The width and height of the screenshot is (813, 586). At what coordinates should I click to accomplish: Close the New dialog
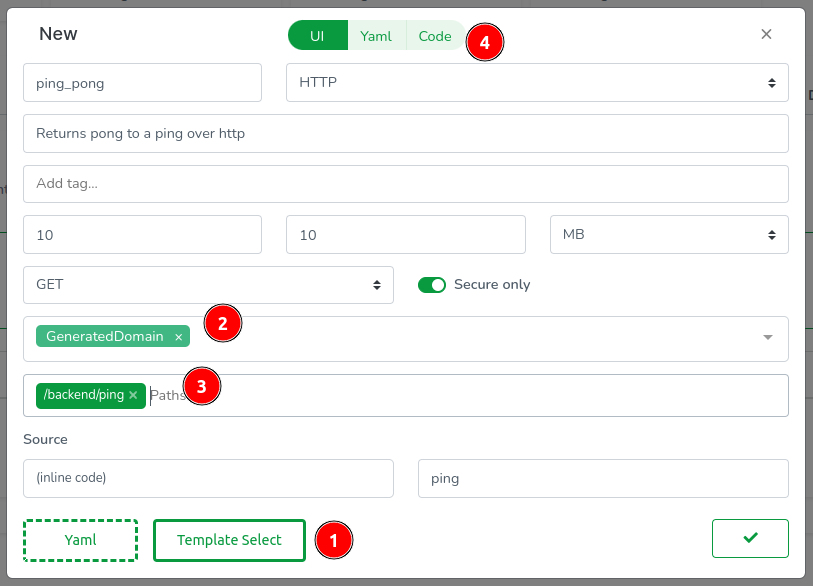point(766,34)
